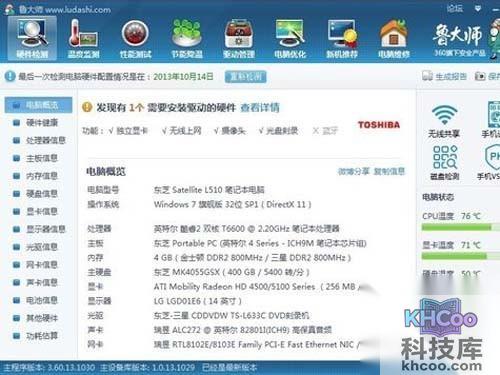Viewport: 500px width, 375px height.
Task: Click the CPU温度 green progress bar
Action: tap(460, 227)
